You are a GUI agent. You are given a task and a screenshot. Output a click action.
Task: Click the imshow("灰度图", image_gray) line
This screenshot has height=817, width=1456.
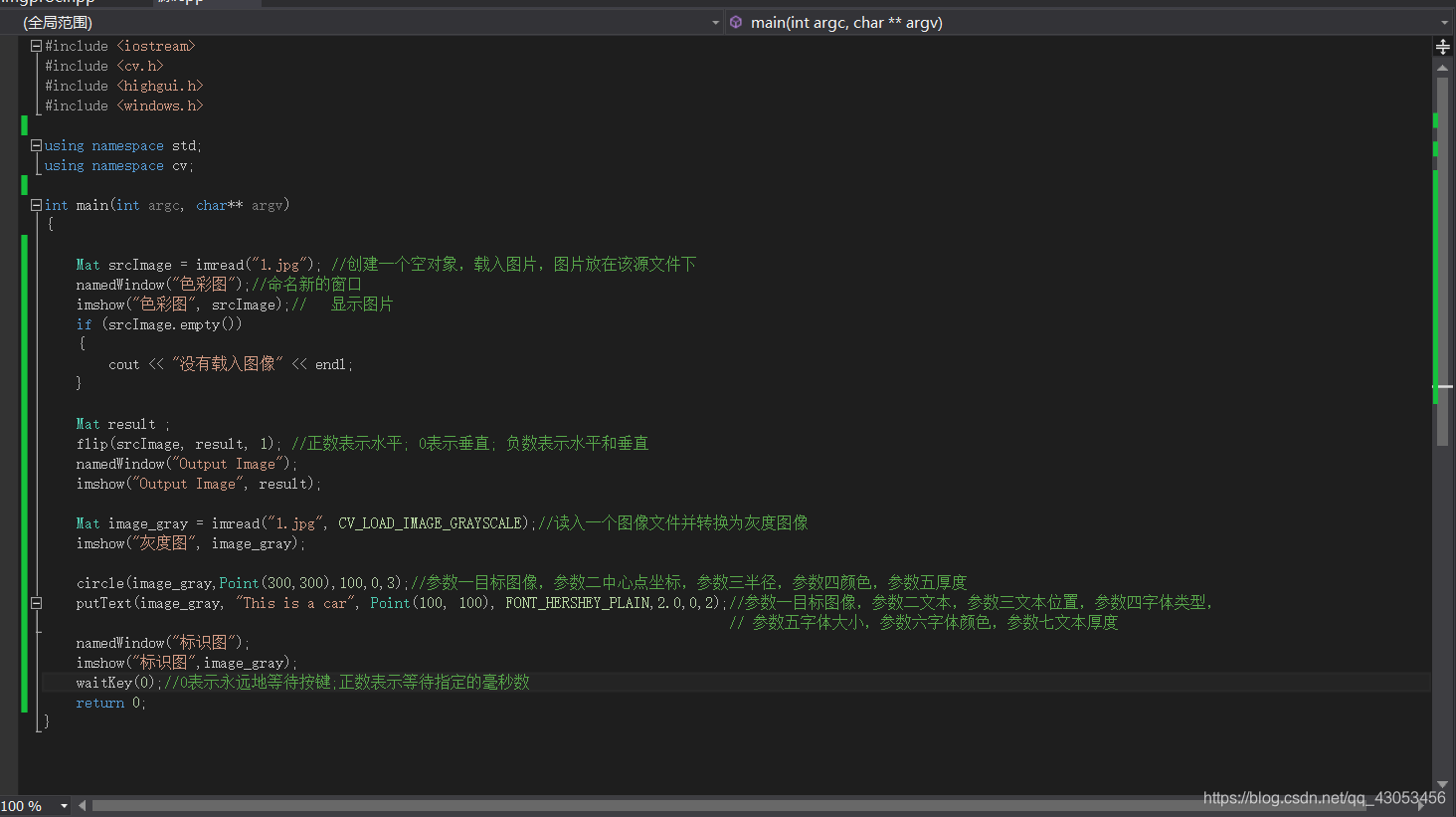(191, 543)
